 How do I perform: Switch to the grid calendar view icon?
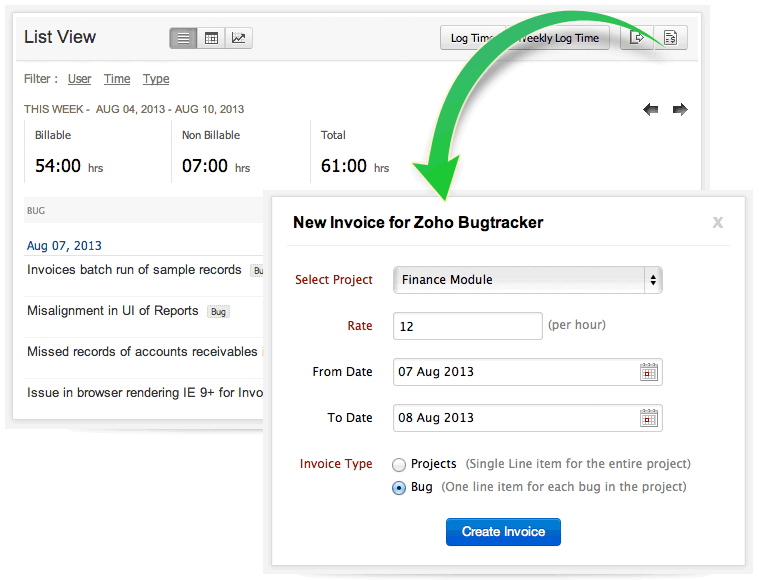pyautogui.click(x=211, y=38)
